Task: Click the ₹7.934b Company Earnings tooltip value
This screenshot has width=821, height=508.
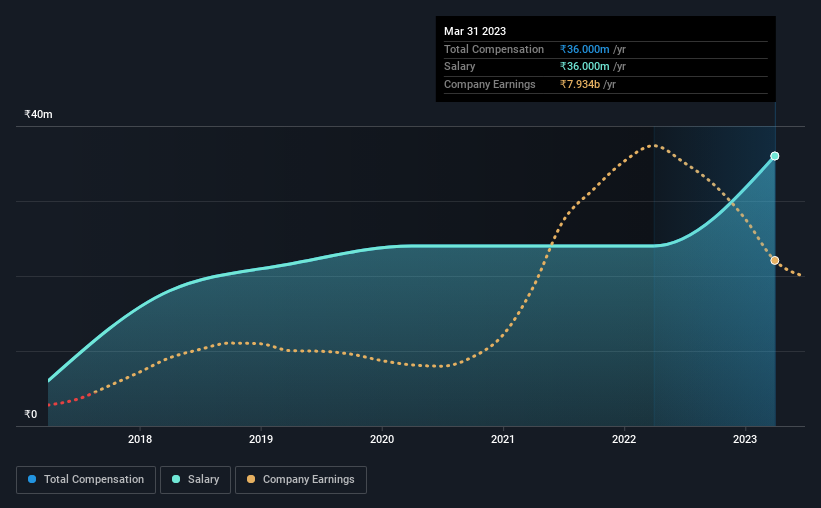Action: pyautogui.click(x=580, y=84)
